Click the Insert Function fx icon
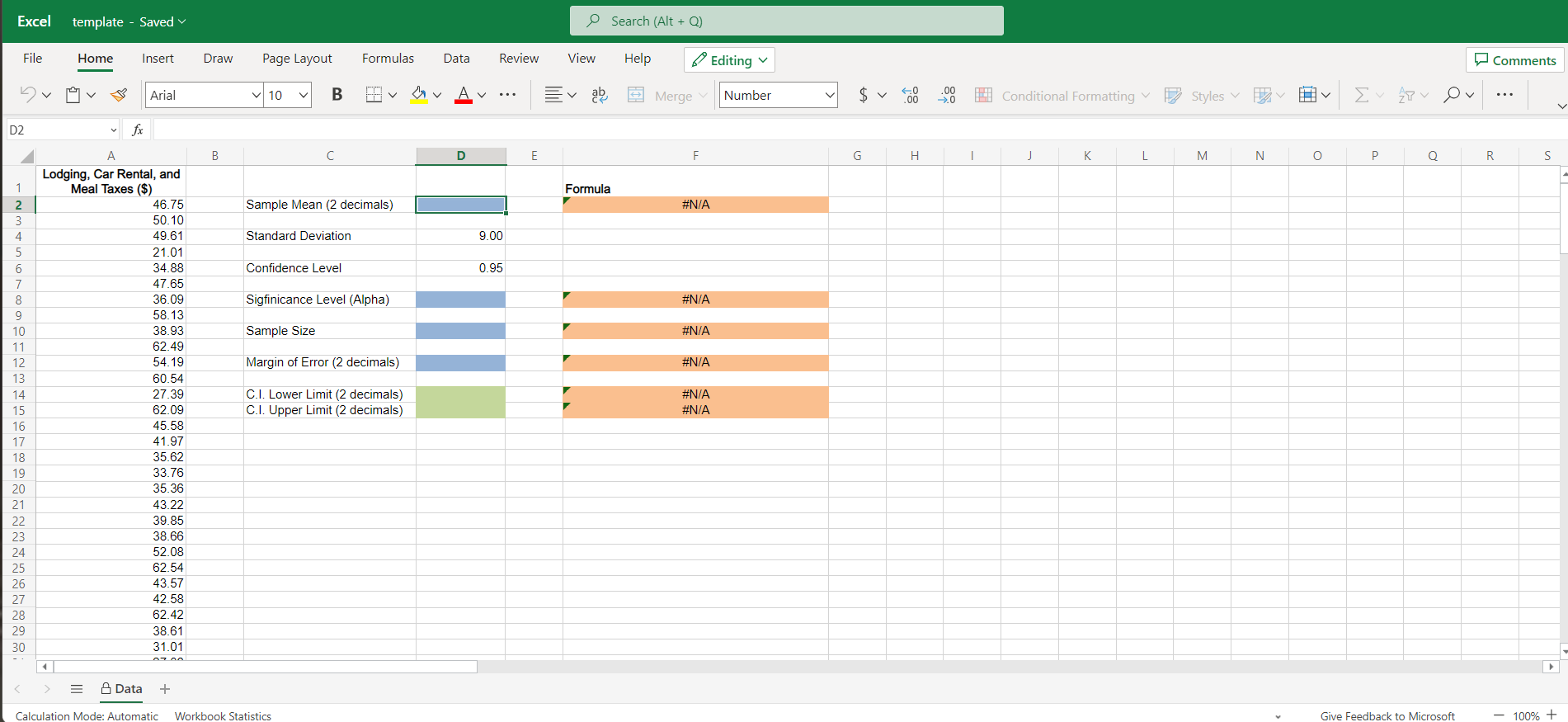 tap(138, 130)
